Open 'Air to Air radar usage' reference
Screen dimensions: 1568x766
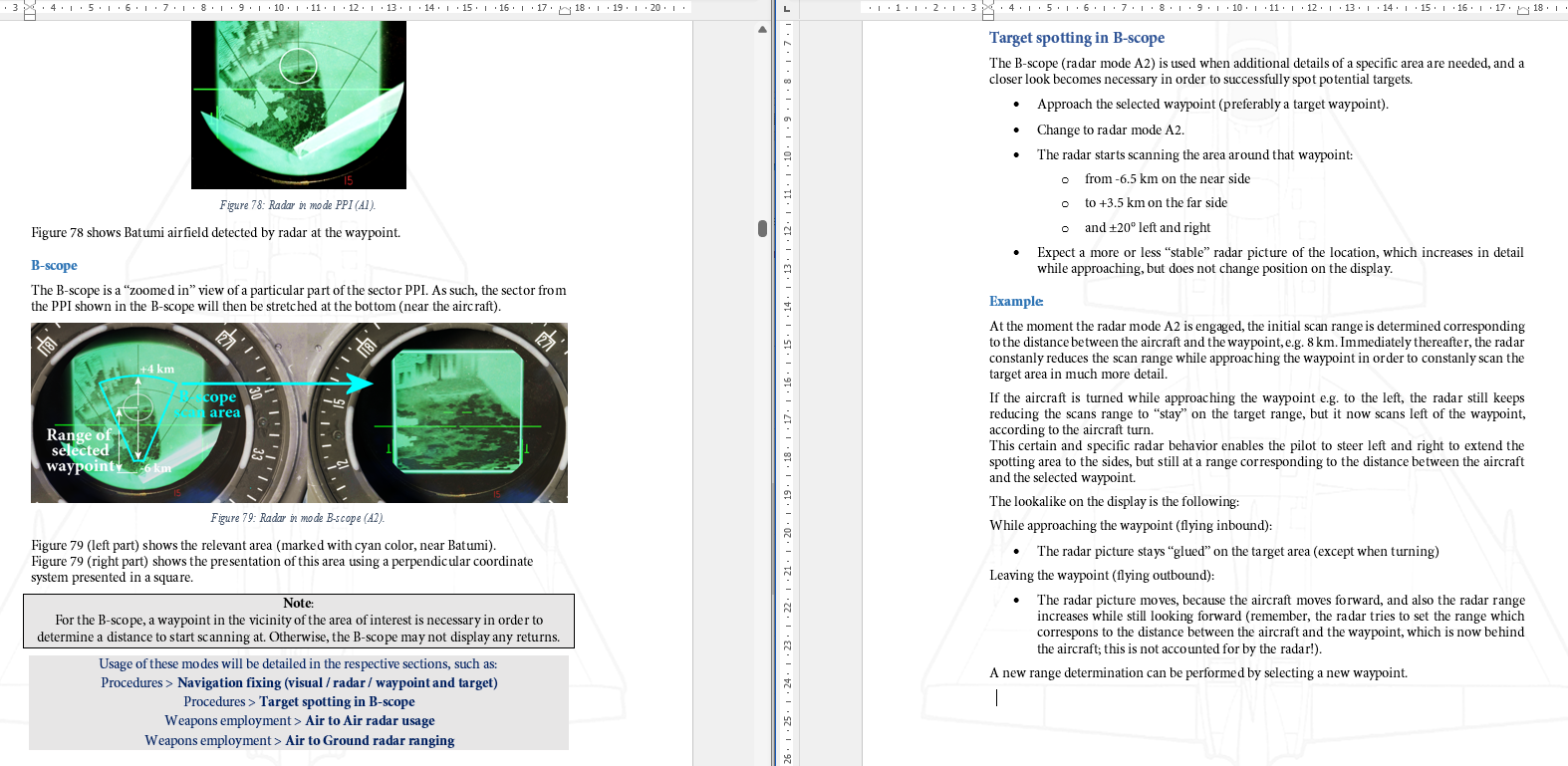(370, 720)
